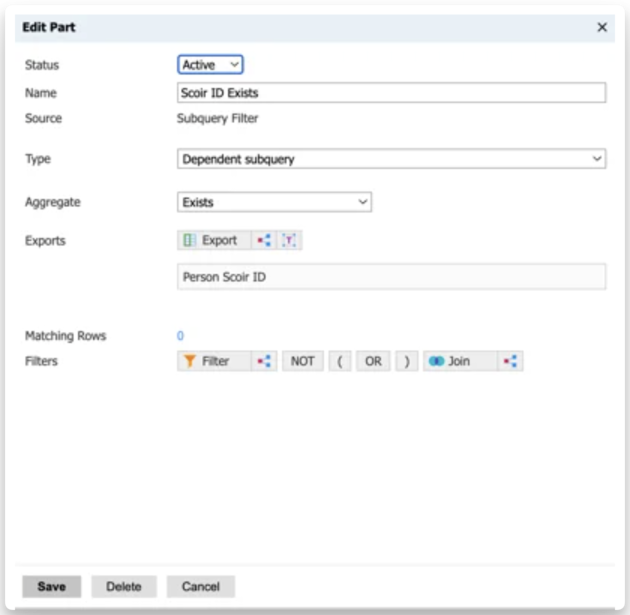
Task: Click the share-node icon next to Export
Action: tap(264, 240)
